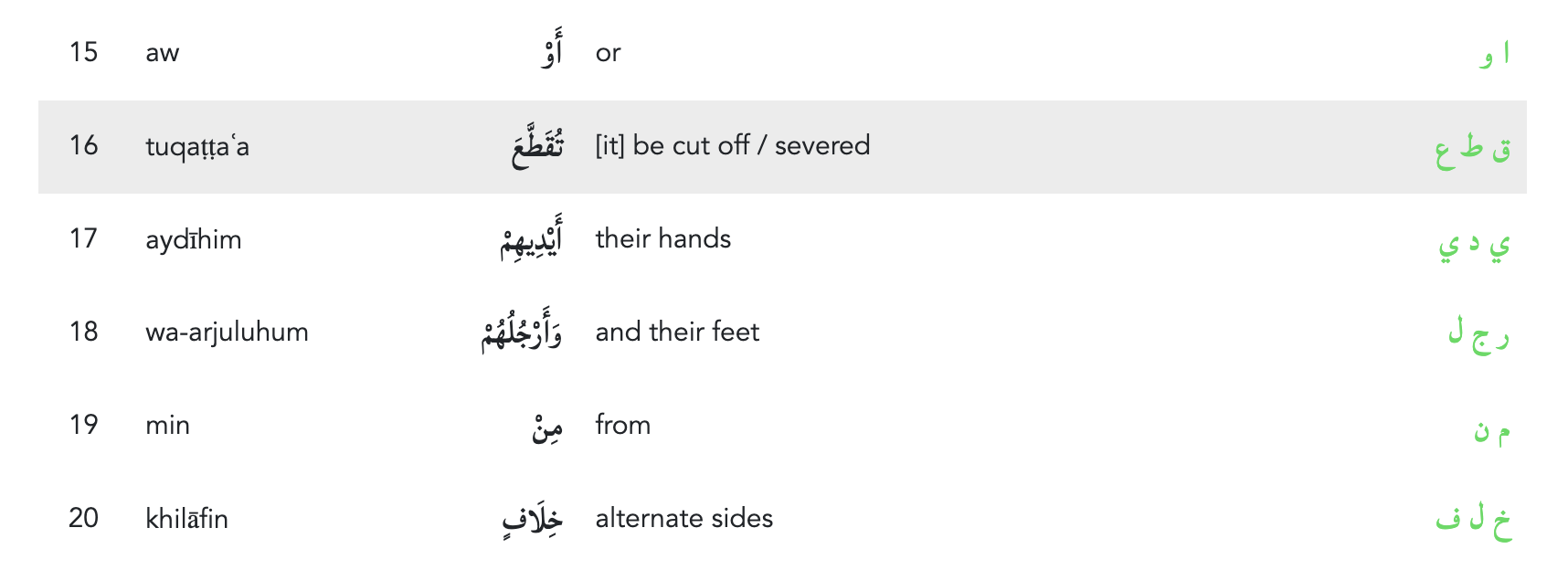
Task: Click the translation 'alternate sides'
Action: coord(683,519)
